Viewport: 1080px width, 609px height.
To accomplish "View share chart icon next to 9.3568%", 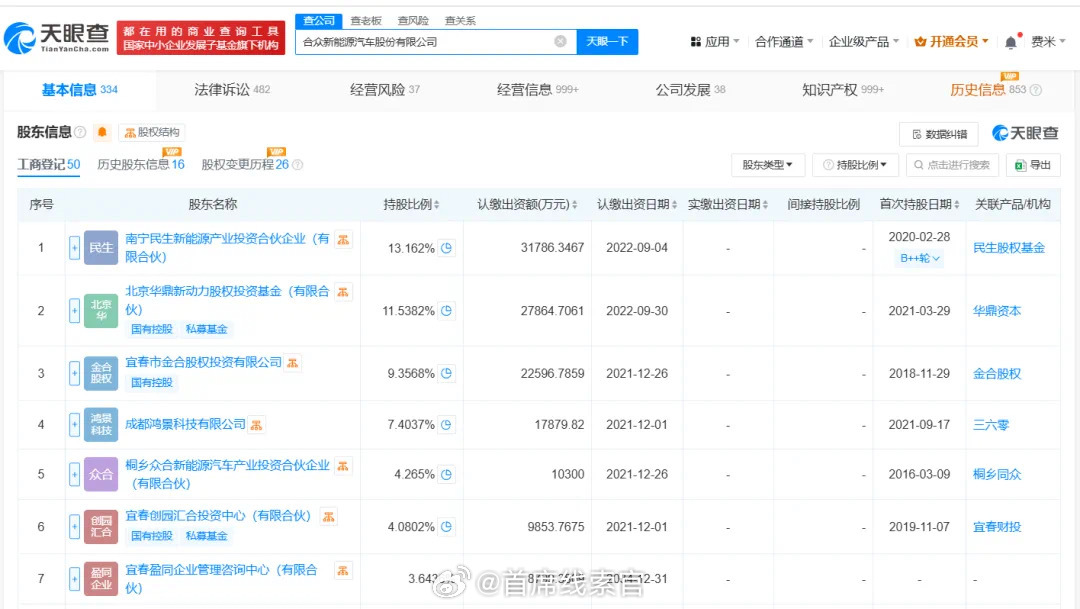I will tap(446, 373).
